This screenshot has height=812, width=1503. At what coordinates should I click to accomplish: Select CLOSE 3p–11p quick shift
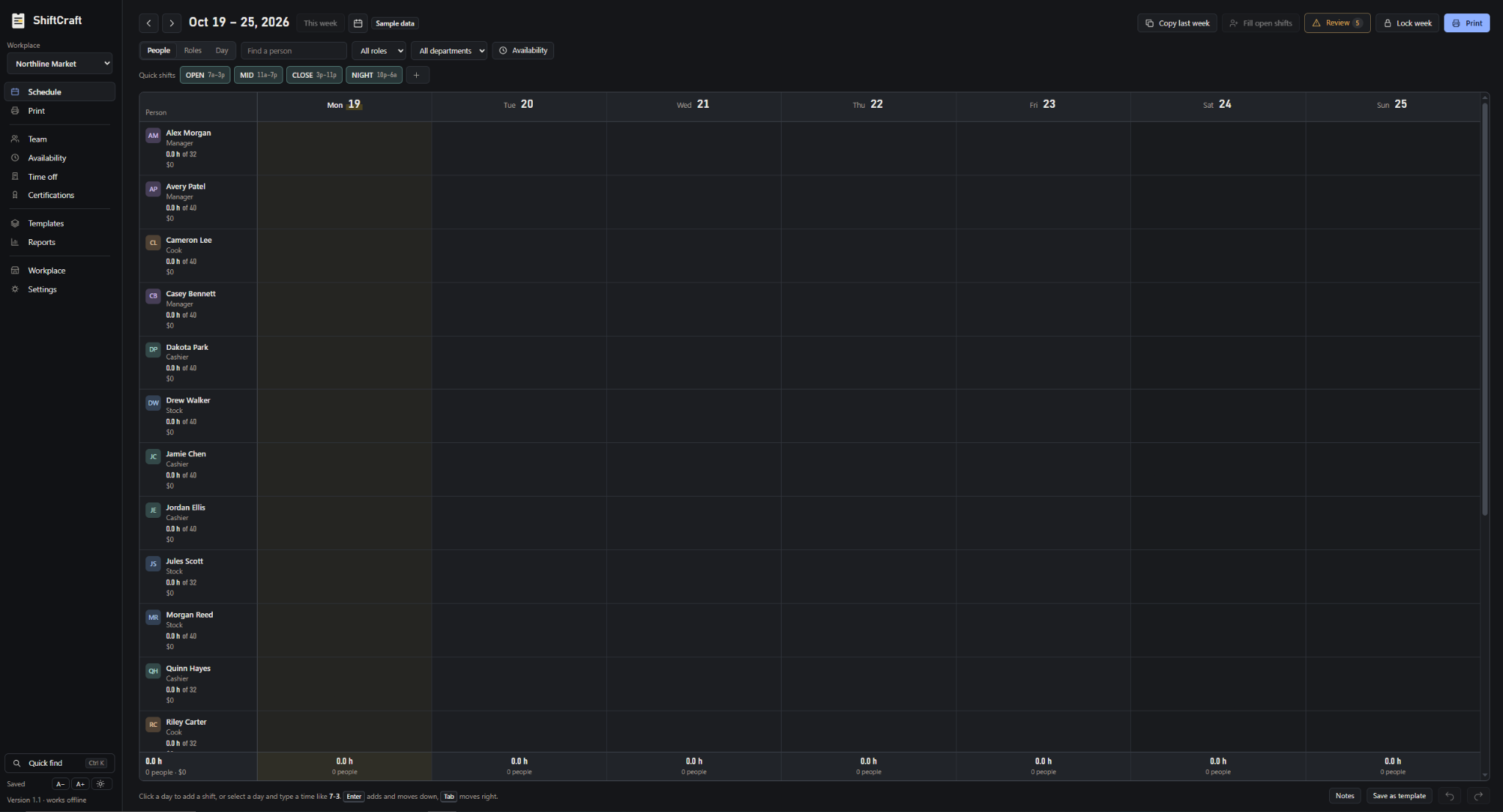click(314, 75)
